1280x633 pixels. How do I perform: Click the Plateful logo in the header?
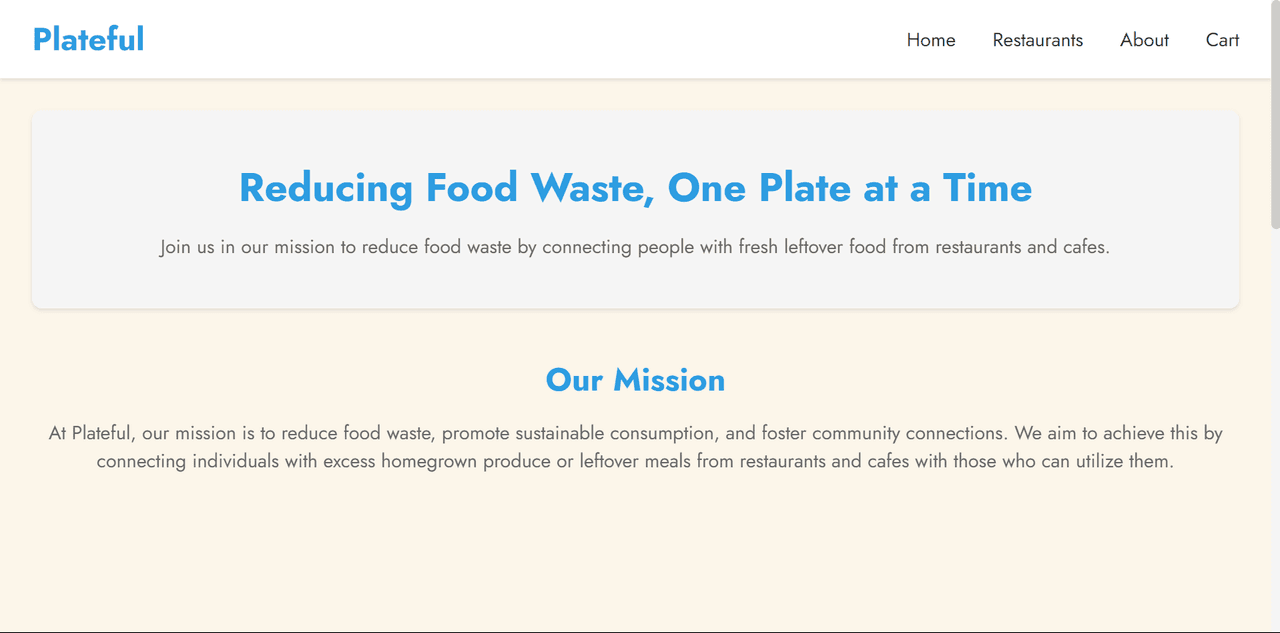[89, 39]
